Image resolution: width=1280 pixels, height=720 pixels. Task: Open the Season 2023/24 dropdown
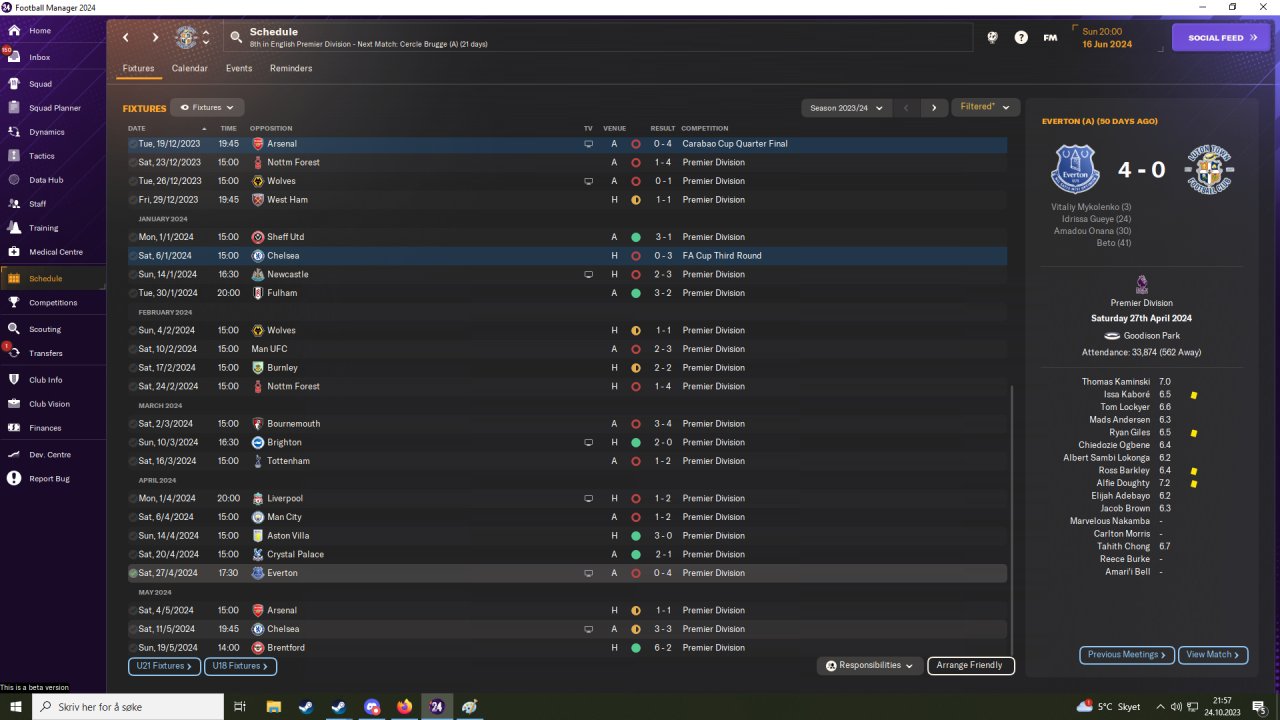coord(845,108)
